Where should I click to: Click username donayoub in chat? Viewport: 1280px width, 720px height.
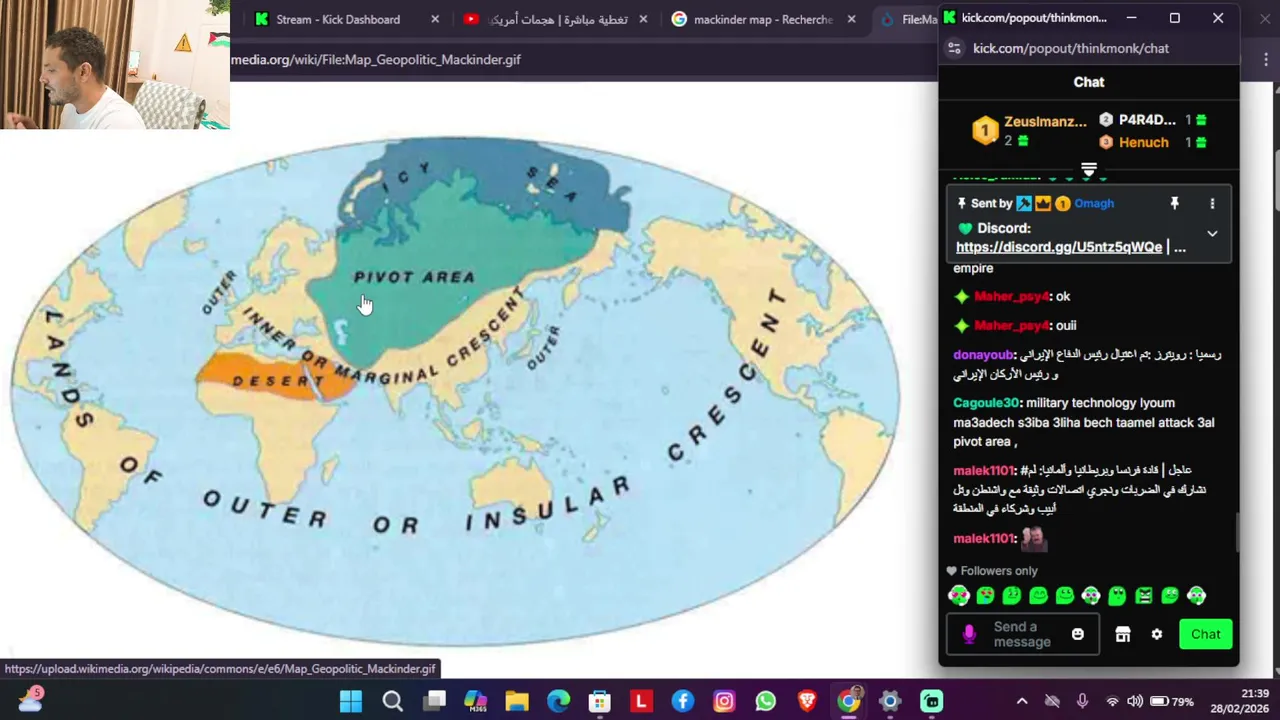pyautogui.click(x=983, y=354)
